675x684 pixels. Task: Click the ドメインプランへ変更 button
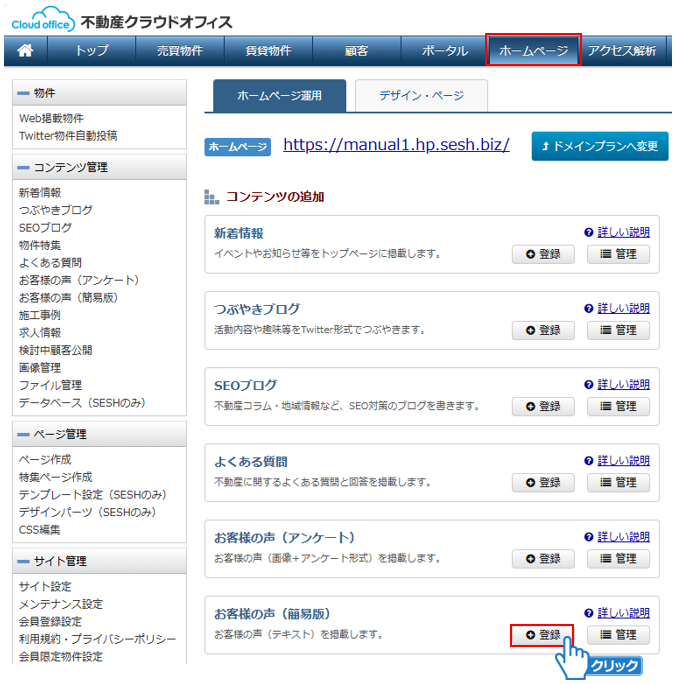(x=600, y=146)
